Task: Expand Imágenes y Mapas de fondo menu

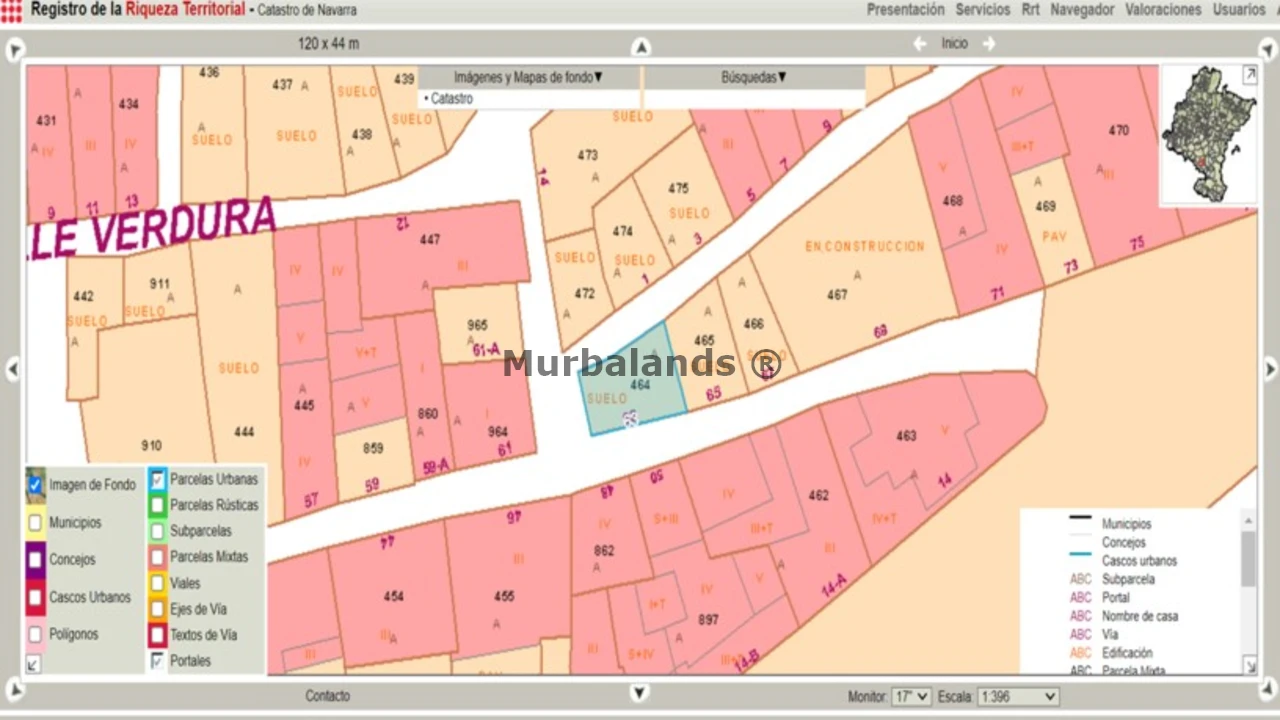Action: 528,77
